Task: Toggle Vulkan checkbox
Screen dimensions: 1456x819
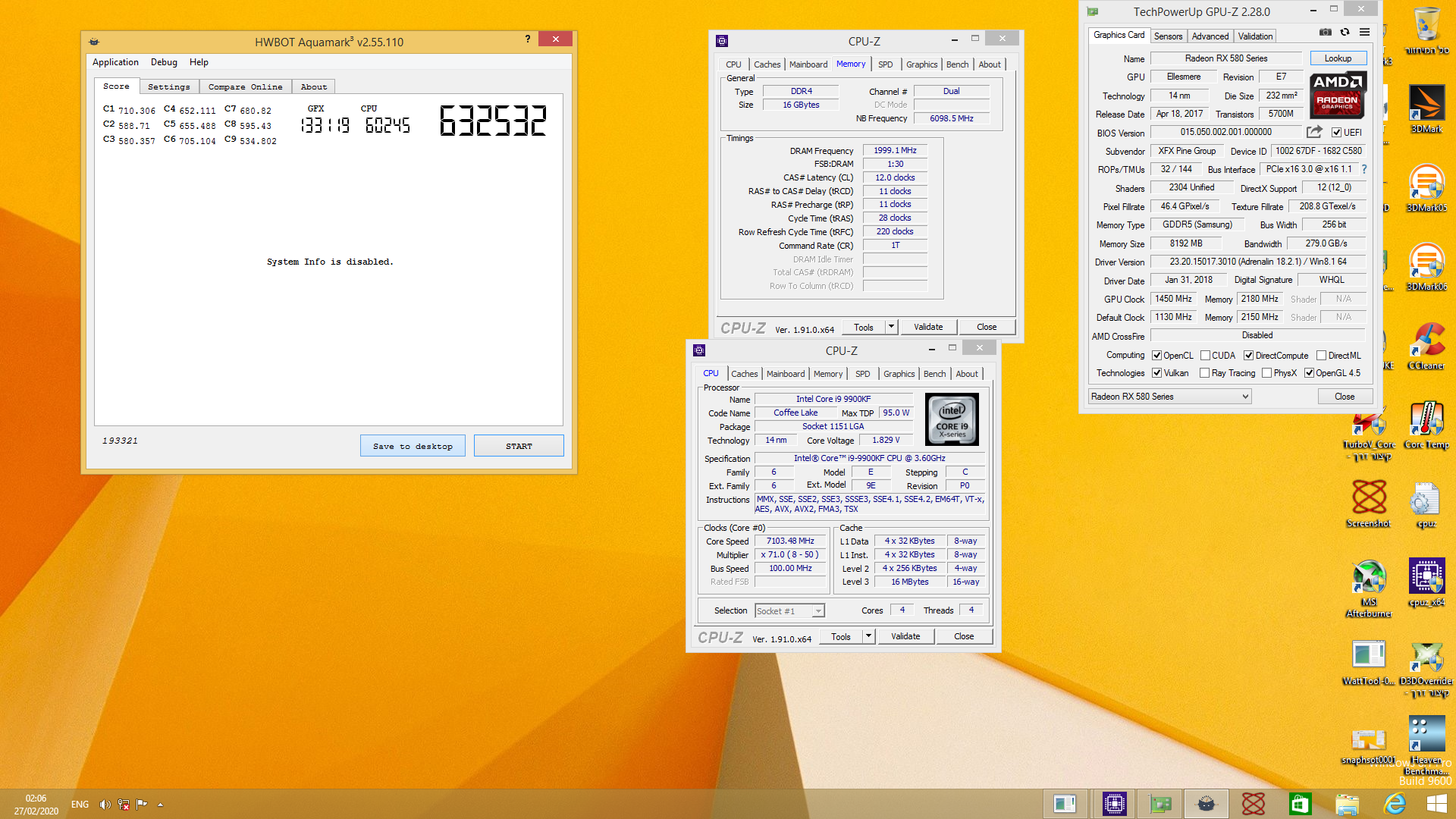Action: point(1156,373)
